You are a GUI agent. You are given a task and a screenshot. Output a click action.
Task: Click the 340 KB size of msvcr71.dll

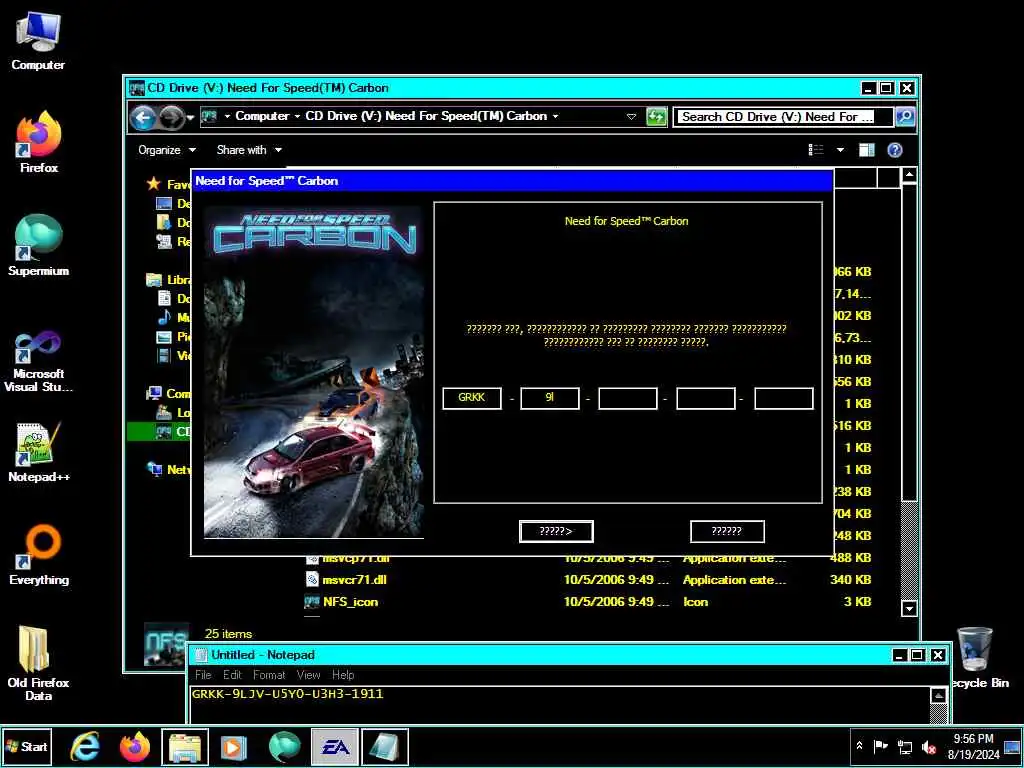point(850,580)
